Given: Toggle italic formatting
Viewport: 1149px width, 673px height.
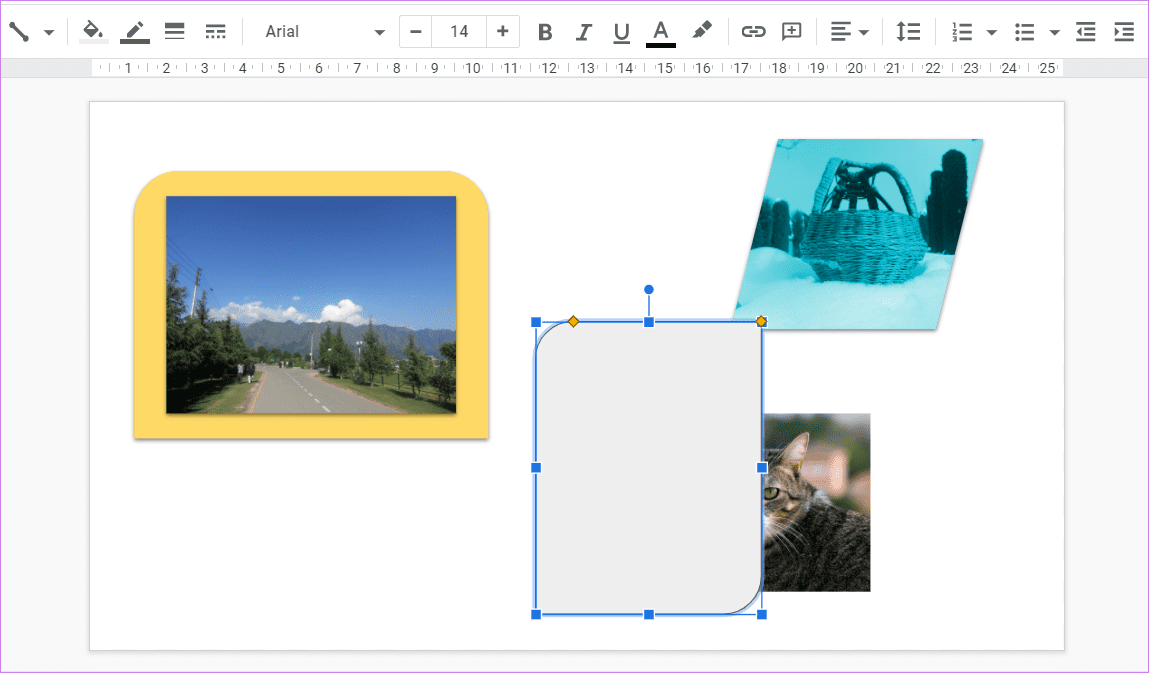Looking at the screenshot, I should coord(583,31).
